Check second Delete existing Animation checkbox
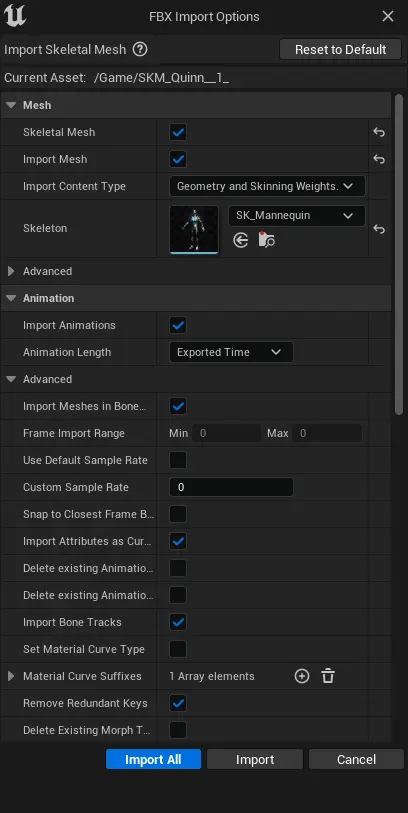 coord(178,595)
